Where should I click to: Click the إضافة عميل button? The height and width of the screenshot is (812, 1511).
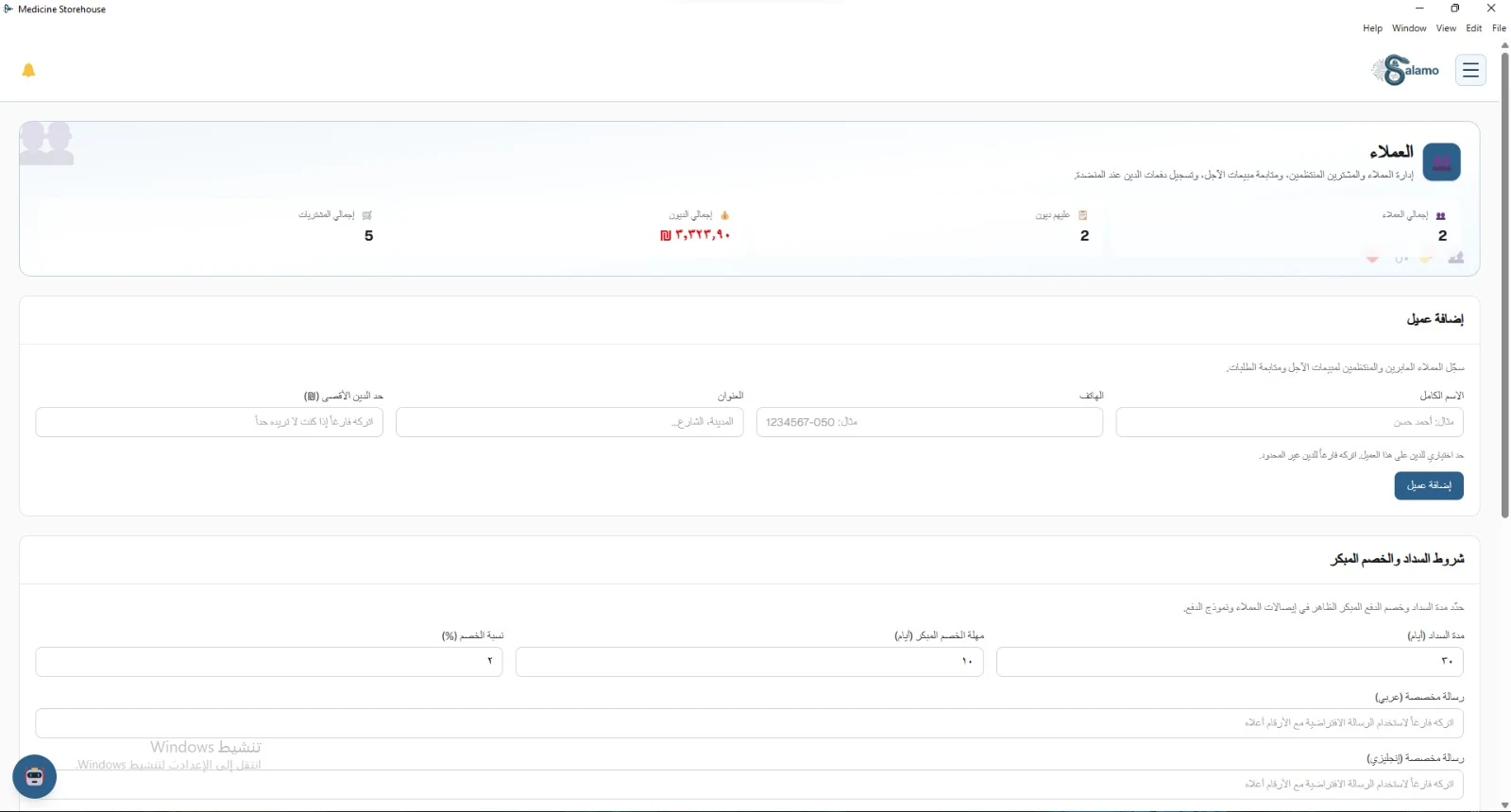(1429, 485)
